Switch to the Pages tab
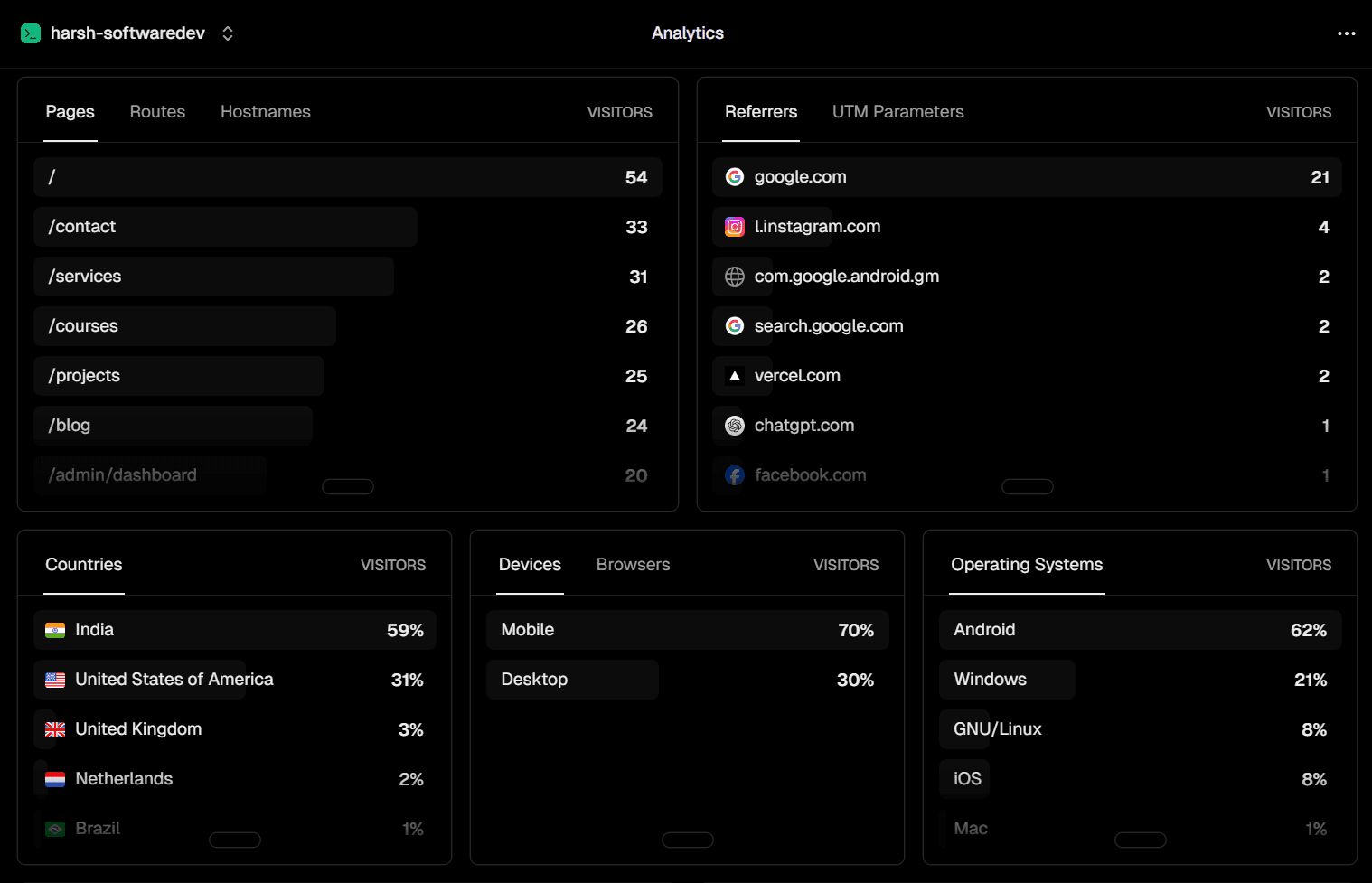 (70, 112)
